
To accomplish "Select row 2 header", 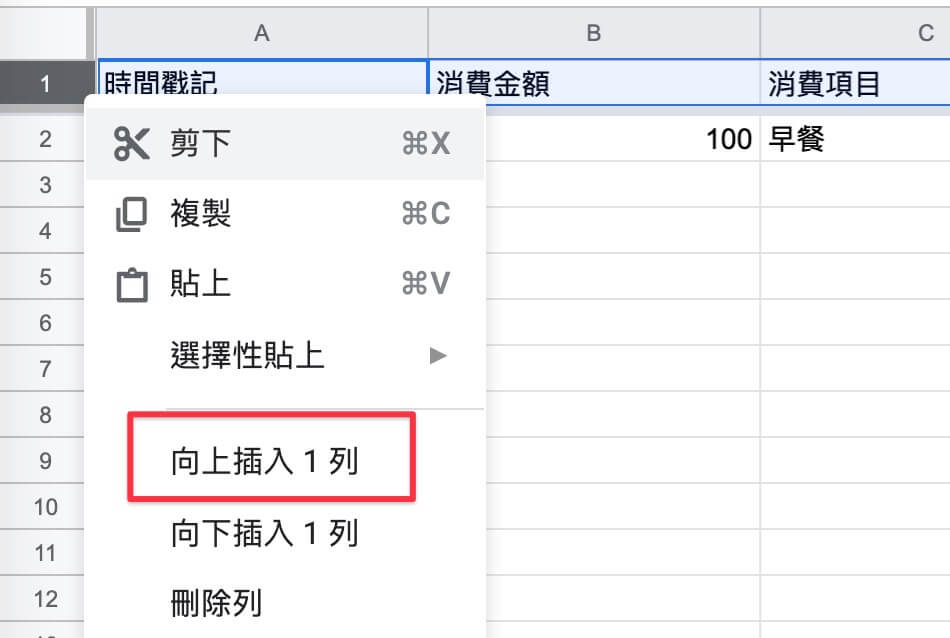I will 42,139.
